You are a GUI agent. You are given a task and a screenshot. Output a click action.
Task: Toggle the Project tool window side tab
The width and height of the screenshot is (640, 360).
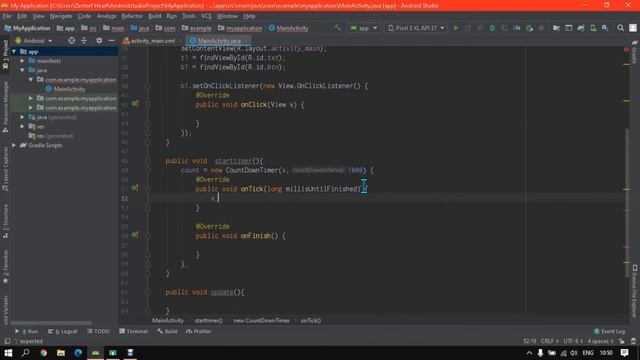(5, 56)
